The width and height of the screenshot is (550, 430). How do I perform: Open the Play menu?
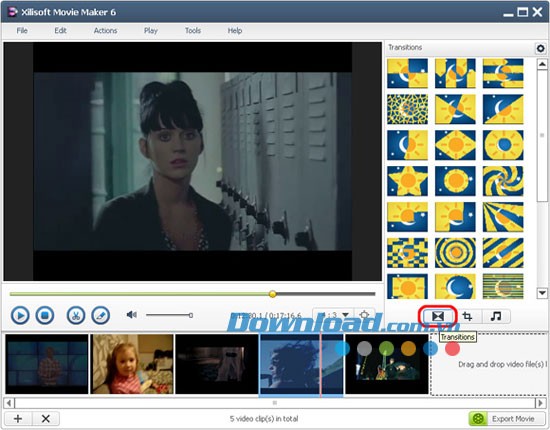point(150,31)
